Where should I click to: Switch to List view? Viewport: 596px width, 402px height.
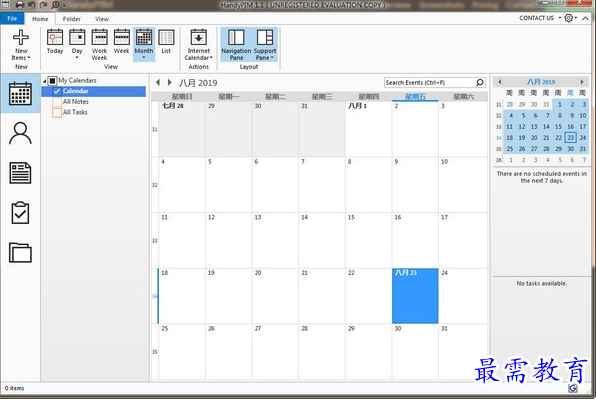click(x=166, y=41)
